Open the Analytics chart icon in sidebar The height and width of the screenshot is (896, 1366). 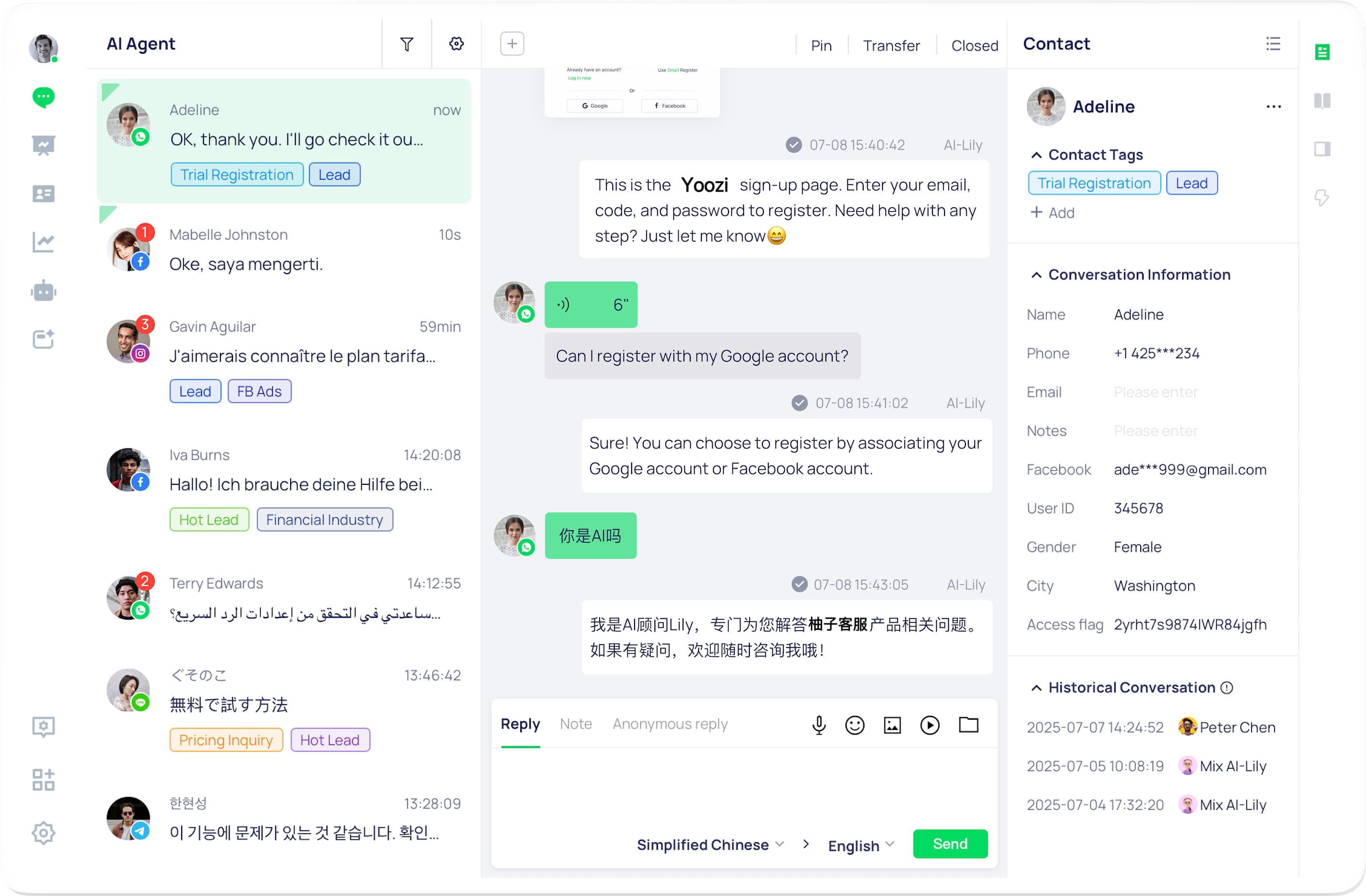[43, 242]
